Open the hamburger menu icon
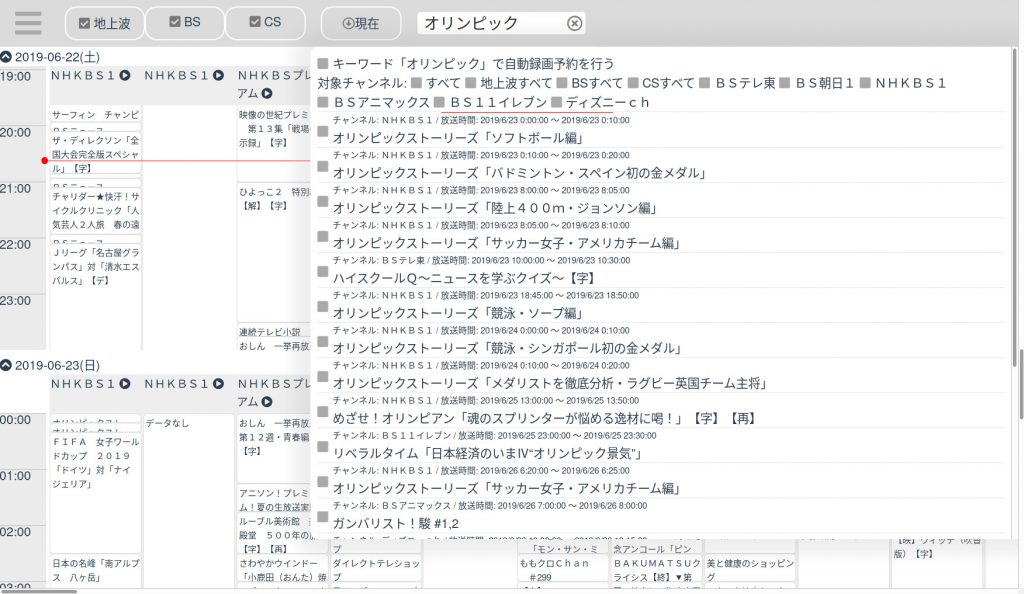The image size is (1024, 594). (x=28, y=23)
